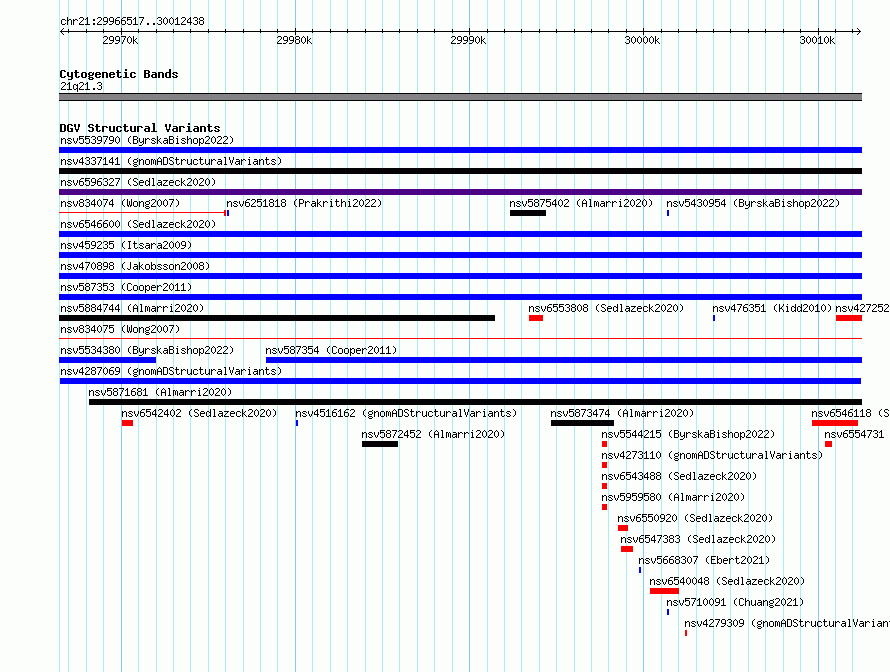This screenshot has height=672, width=890.
Task: Select black bar under nsv5871681
Action: pos(475,402)
